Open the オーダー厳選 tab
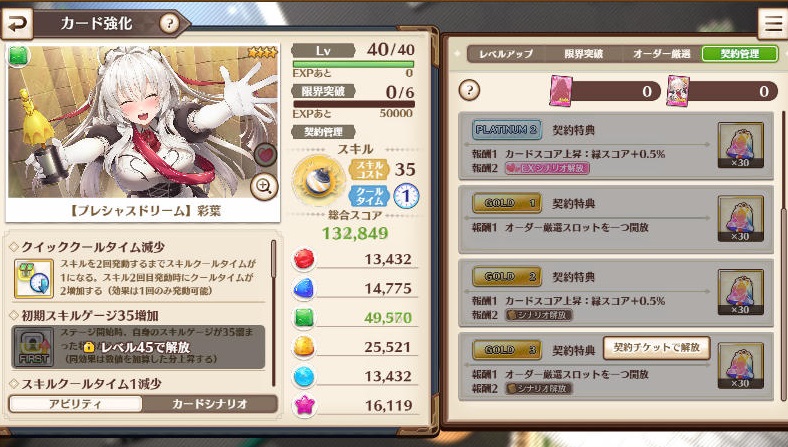The width and height of the screenshot is (788, 447). pos(661,54)
